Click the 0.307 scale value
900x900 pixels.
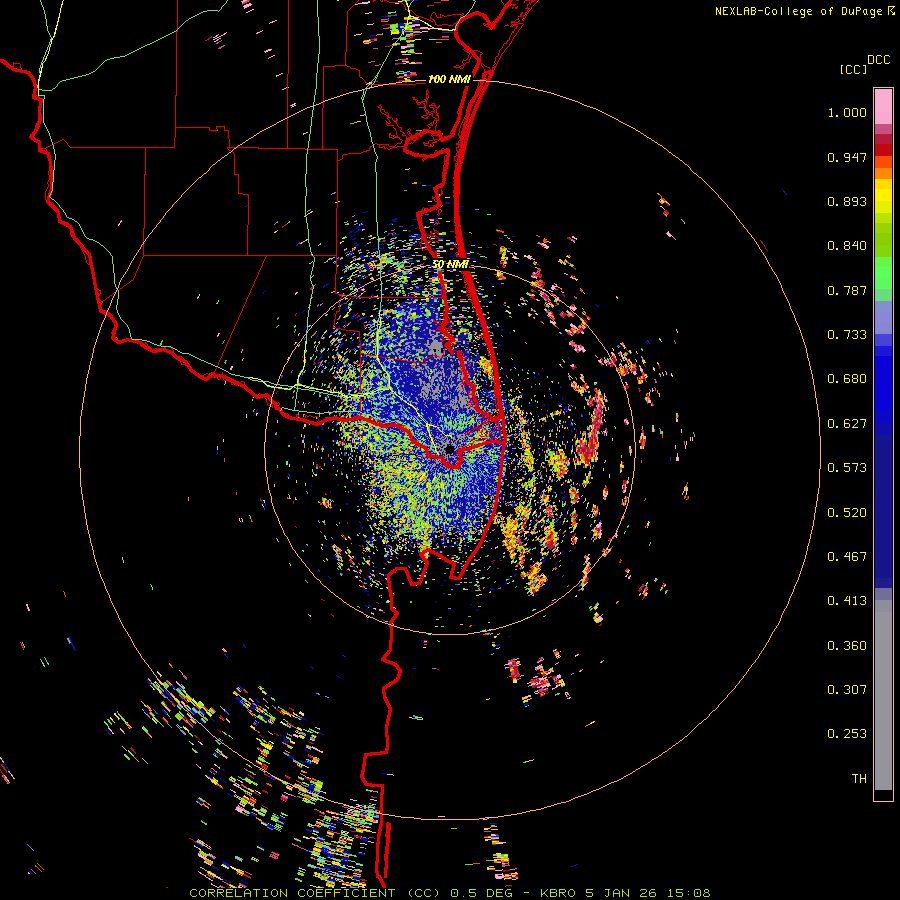pyautogui.click(x=847, y=690)
